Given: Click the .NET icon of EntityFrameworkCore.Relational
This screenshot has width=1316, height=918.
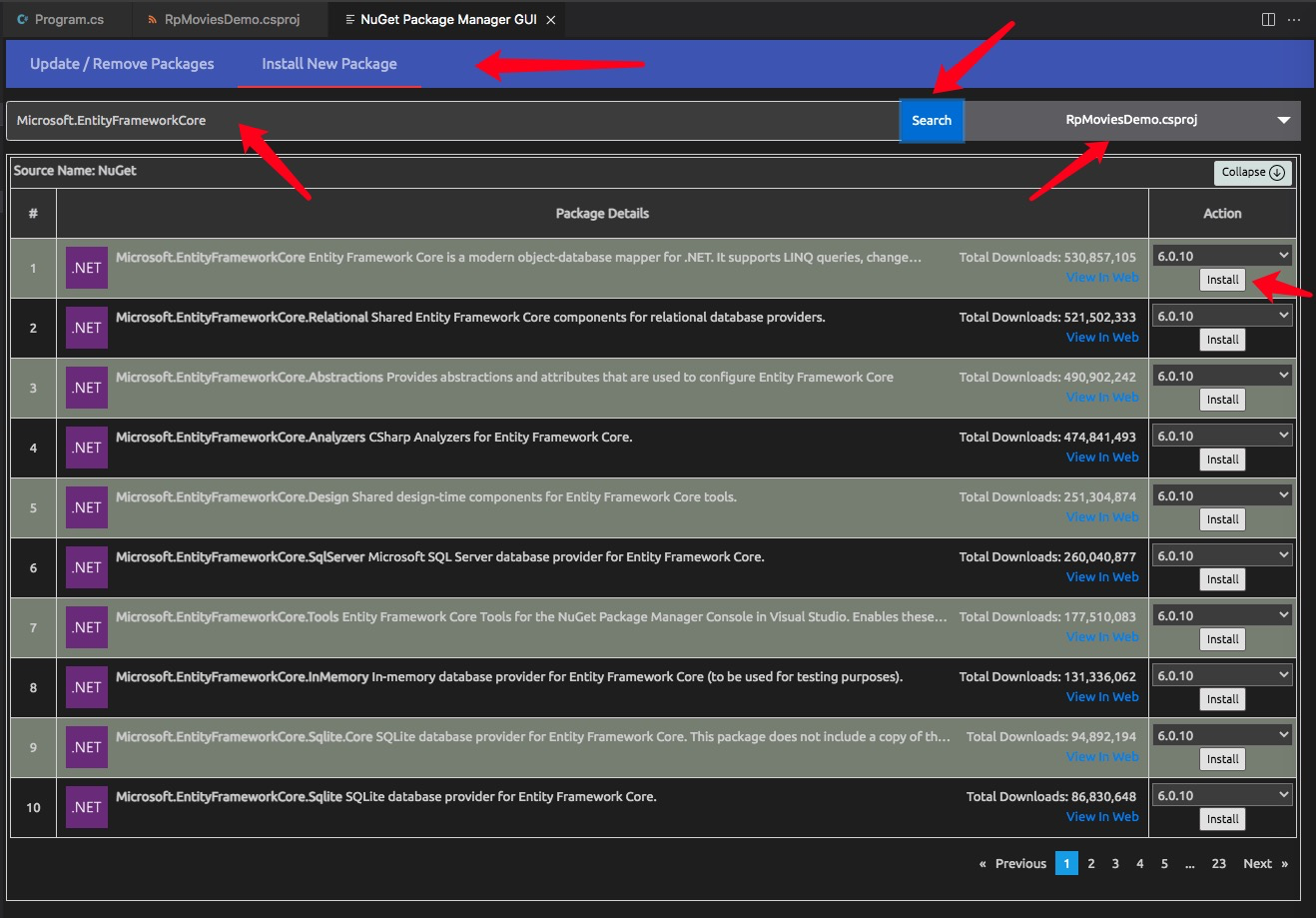Looking at the screenshot, I should pyautogui.click(x=87, y=328).
